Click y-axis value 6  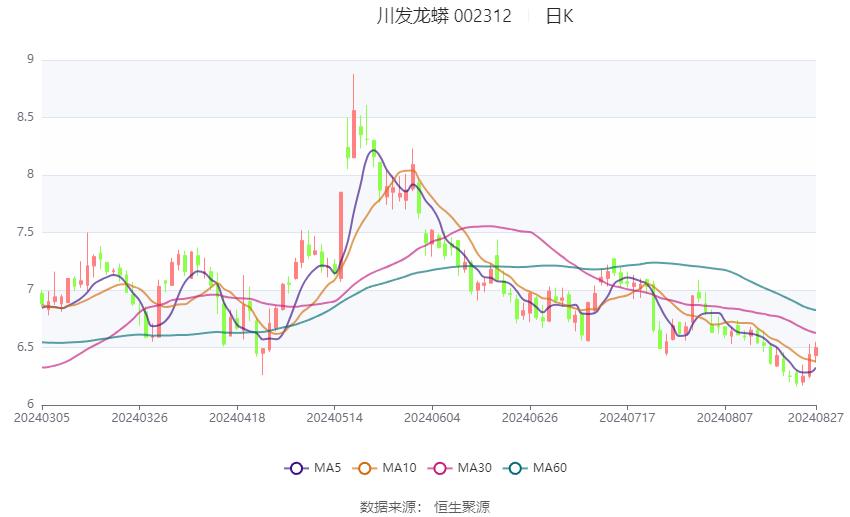click(x=30, y=404)
